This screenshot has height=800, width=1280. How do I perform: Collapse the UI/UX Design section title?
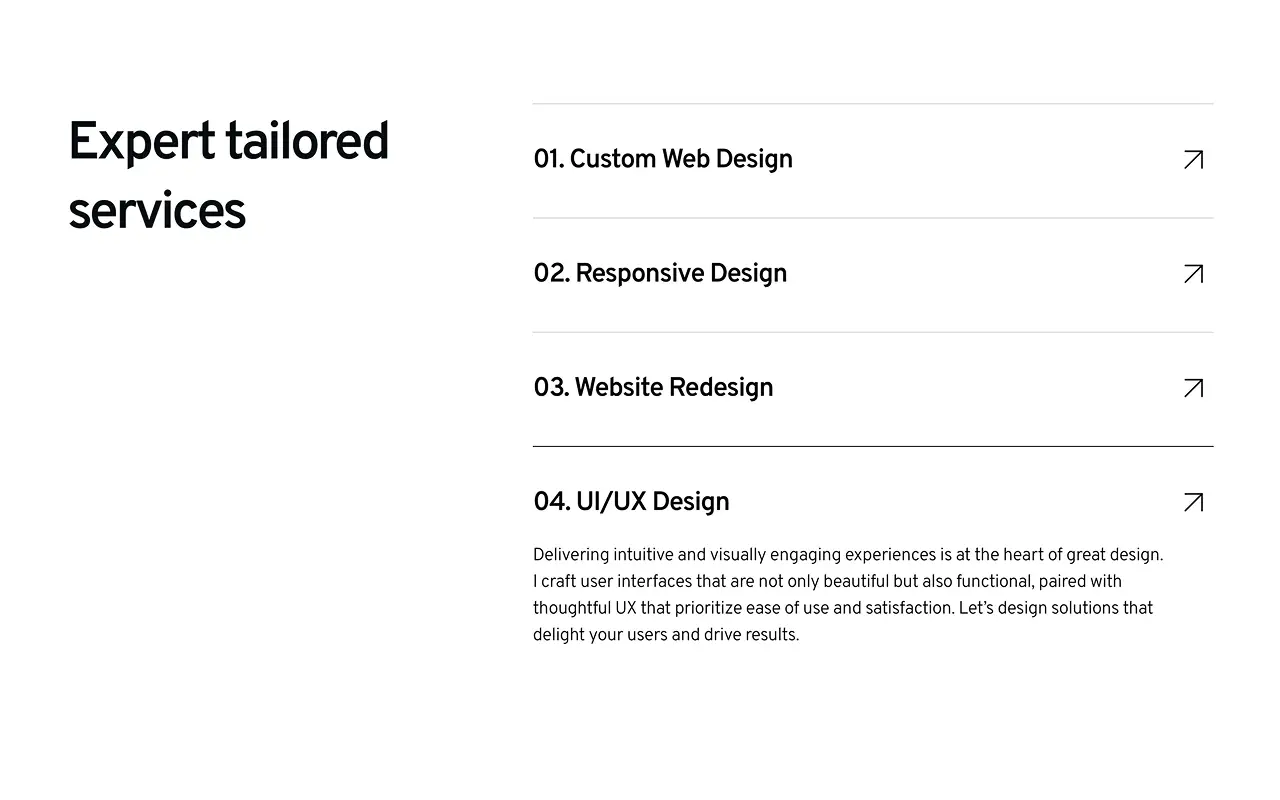click(x=652, y=502)
